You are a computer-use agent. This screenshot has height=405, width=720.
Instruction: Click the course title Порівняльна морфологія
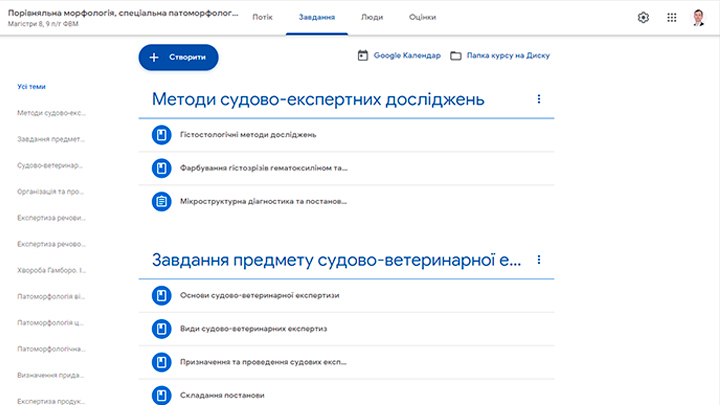(x=123, y=13)
